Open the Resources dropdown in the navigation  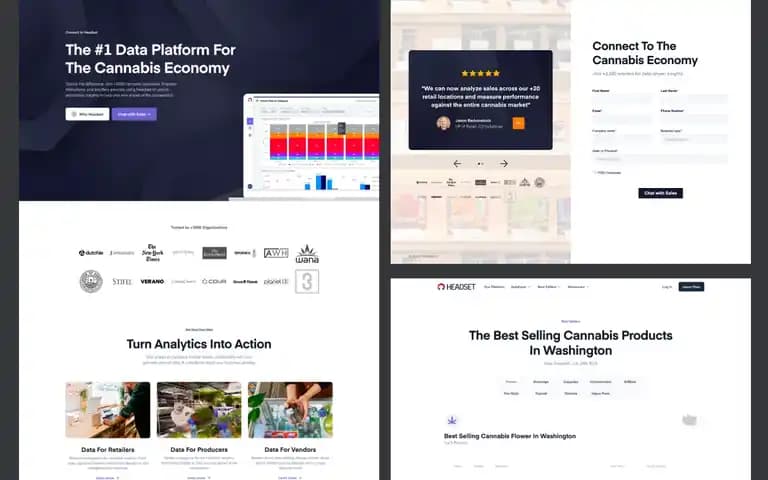pyautogui.click(x=578, y=287)
